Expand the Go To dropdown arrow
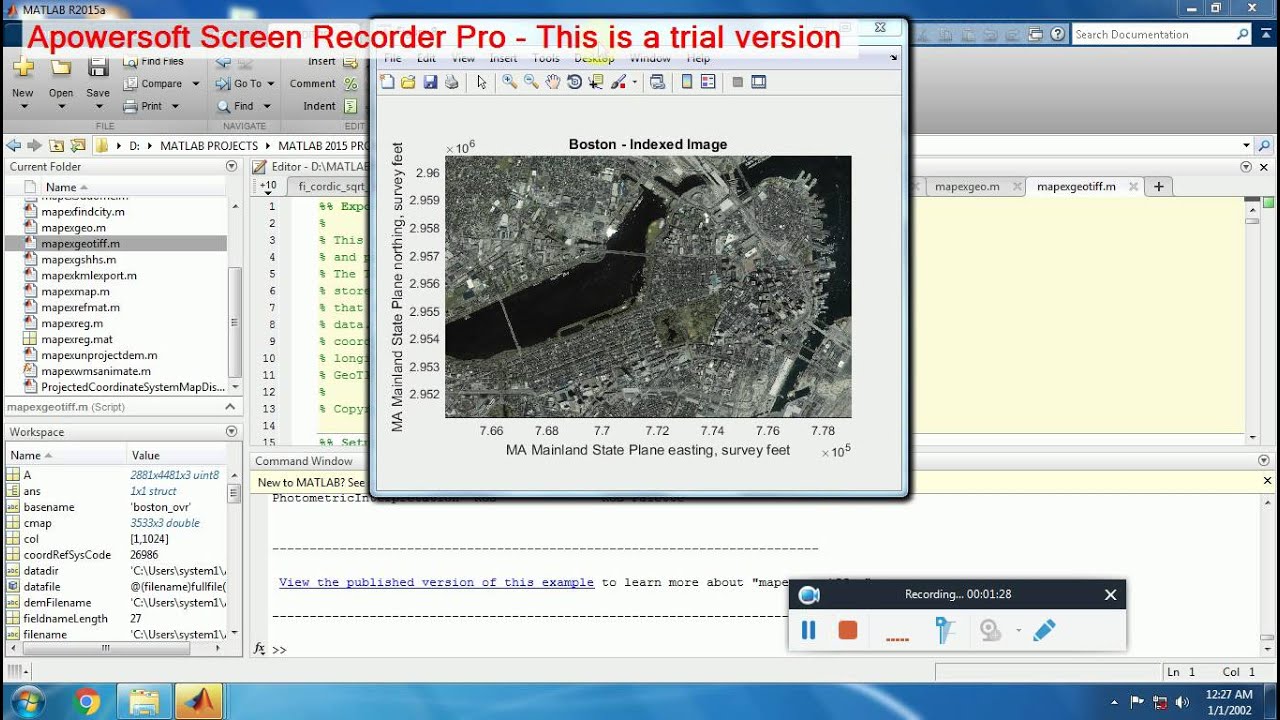This screenshot has height=720, width=1280. coord(271,84)
